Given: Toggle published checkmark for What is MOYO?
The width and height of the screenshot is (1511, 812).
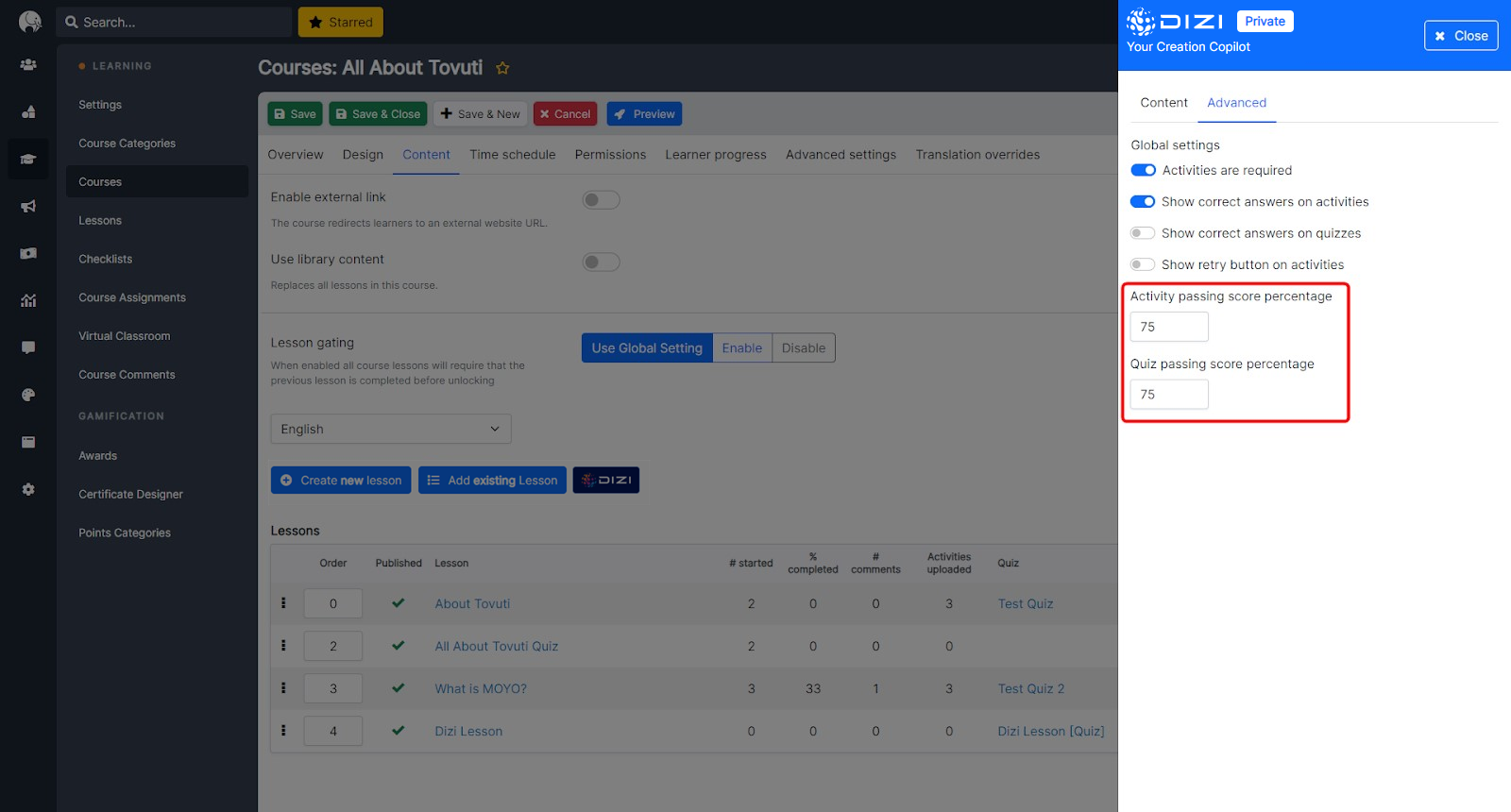Looking at the screenshot, I should tap(399, 688).
